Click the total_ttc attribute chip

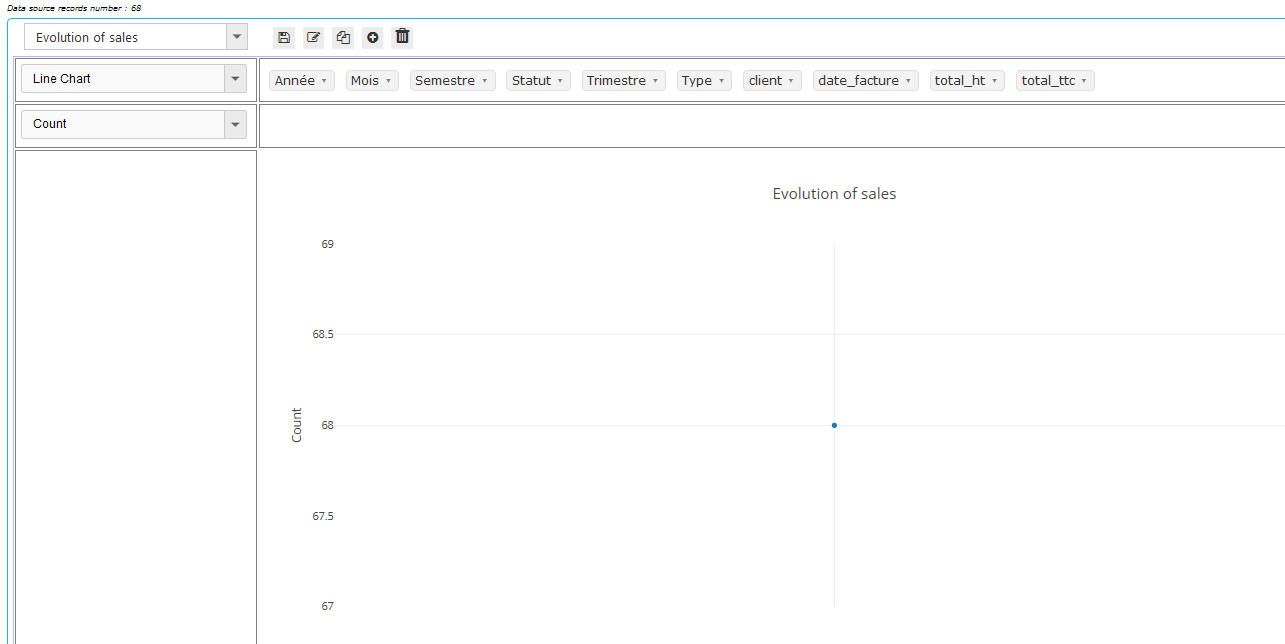(1048, 81)
